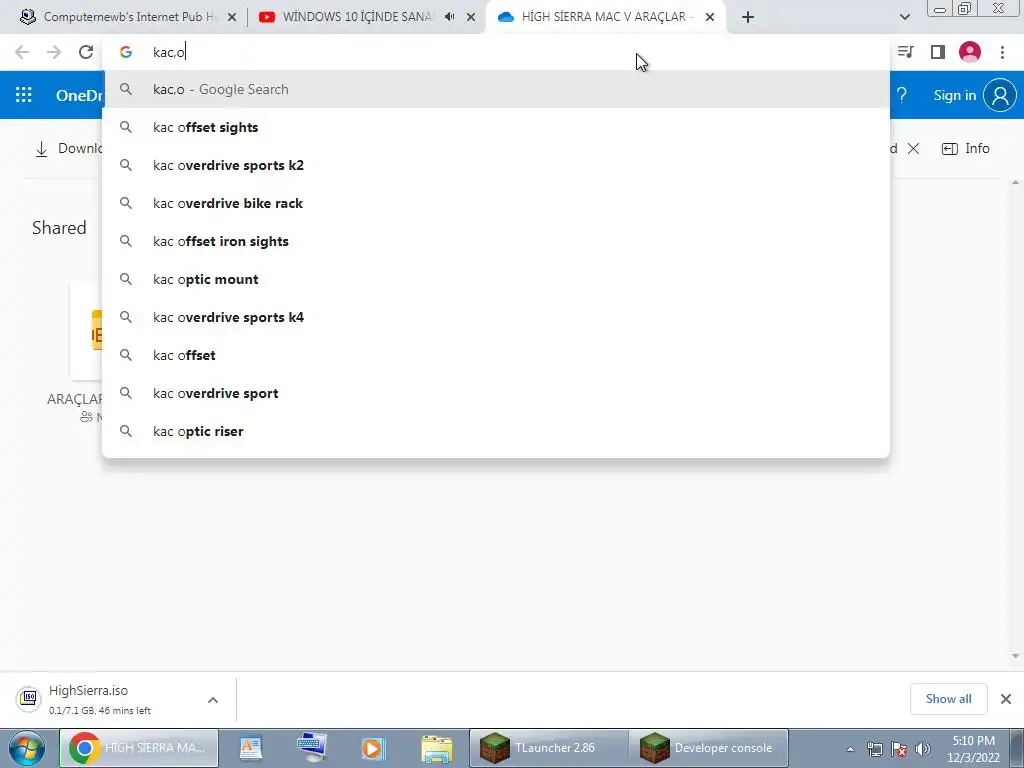
Task: Click the Download command
Action: tap(68, 148)
